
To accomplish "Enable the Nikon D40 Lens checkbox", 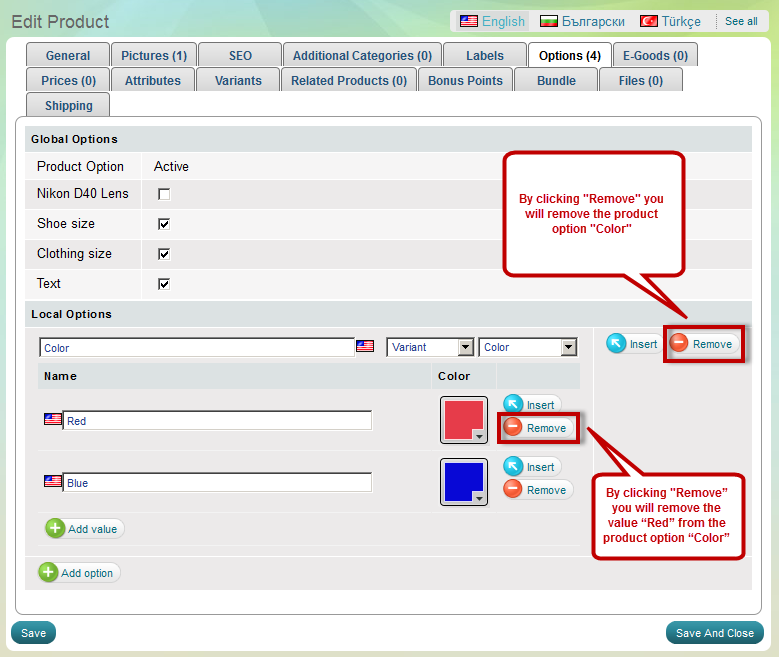I will pos(164,194).
